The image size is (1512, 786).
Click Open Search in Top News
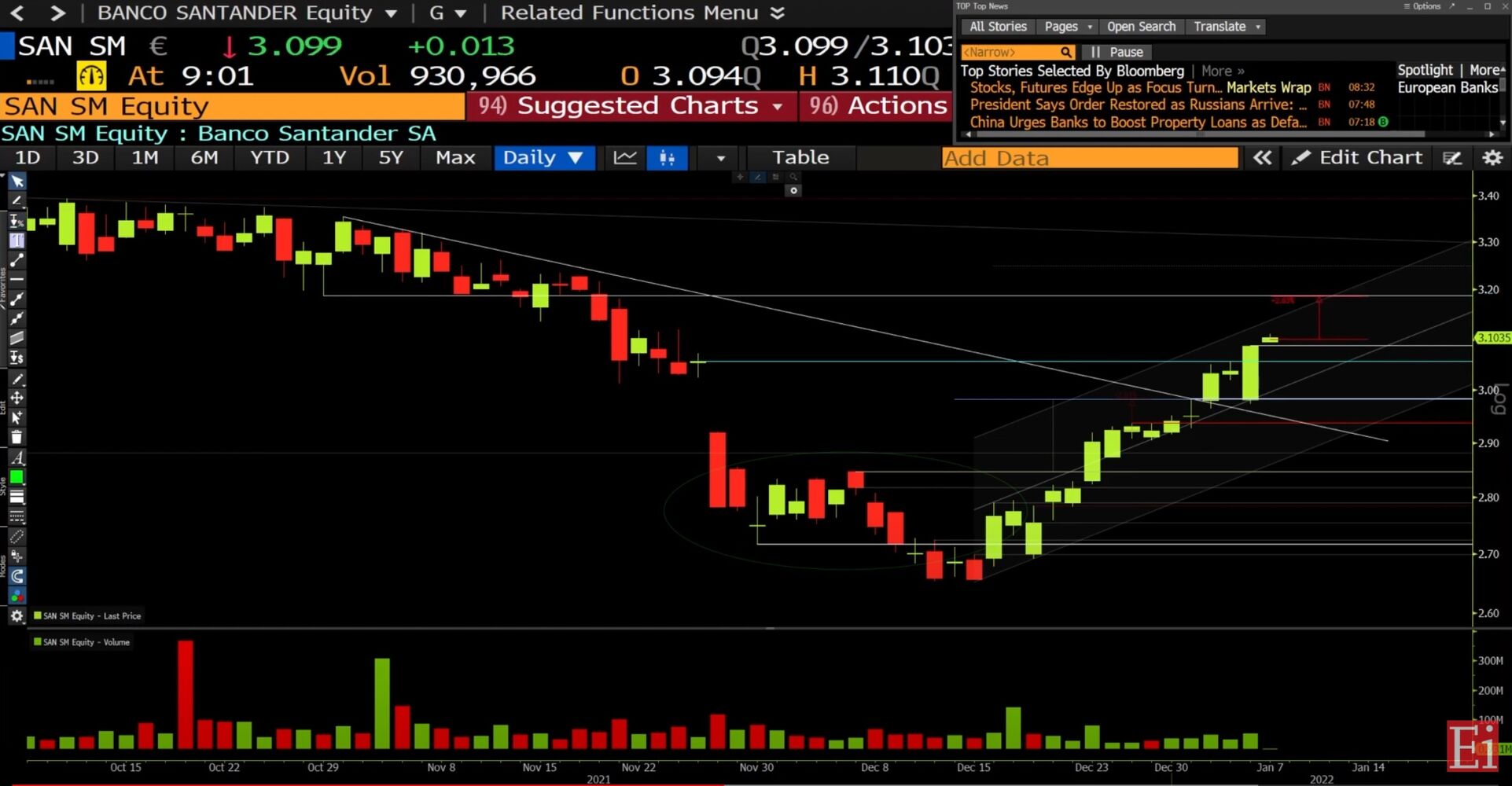[1141, 27]
